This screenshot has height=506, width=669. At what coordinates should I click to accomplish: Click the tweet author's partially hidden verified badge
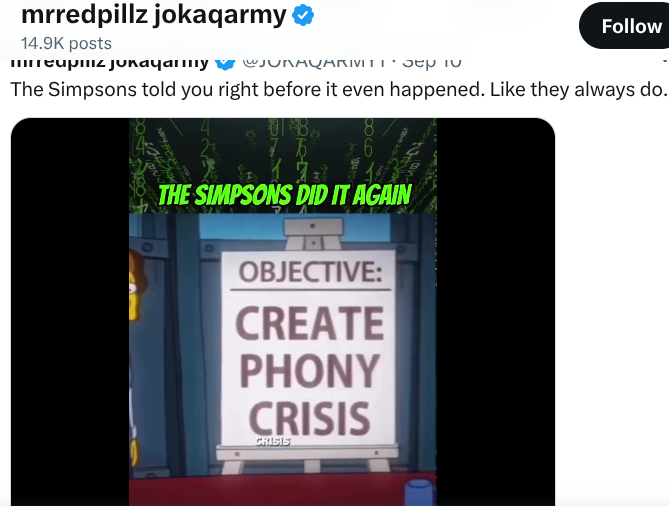225,64
